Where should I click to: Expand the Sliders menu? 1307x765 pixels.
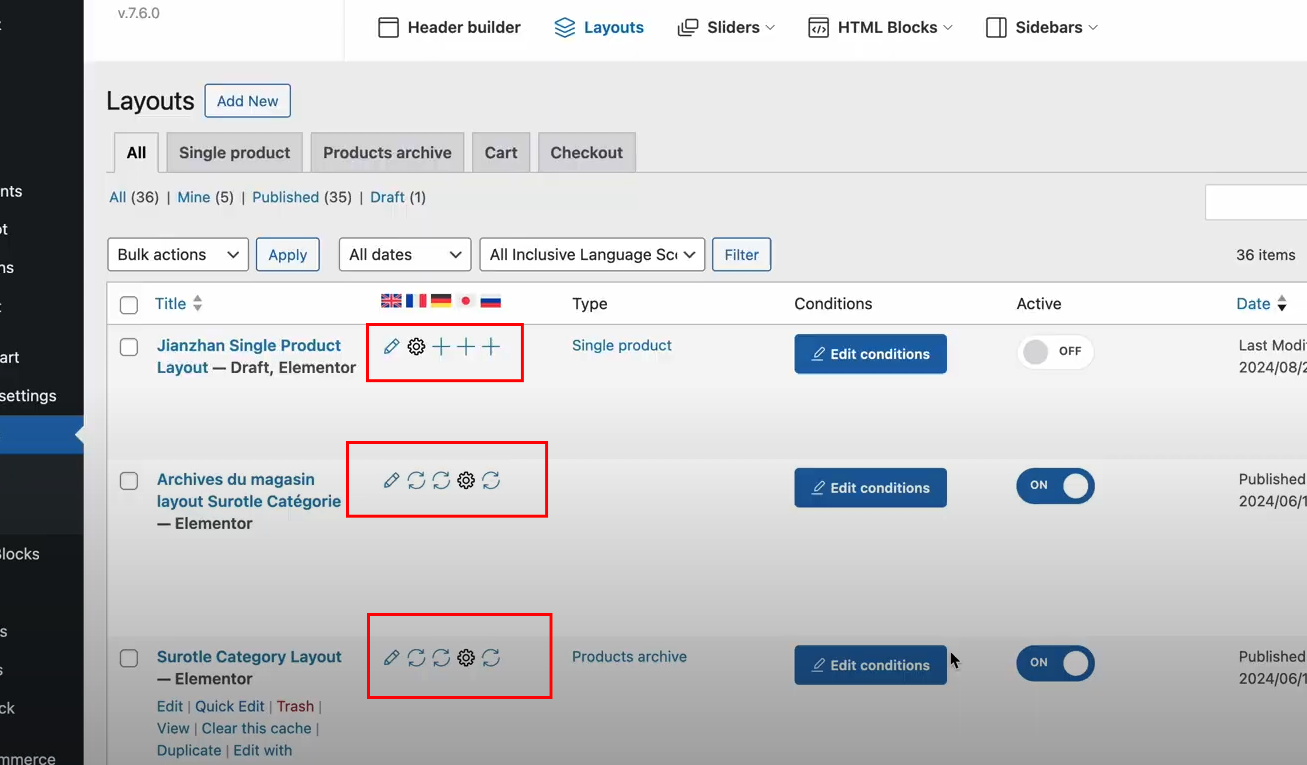(726, 27)
